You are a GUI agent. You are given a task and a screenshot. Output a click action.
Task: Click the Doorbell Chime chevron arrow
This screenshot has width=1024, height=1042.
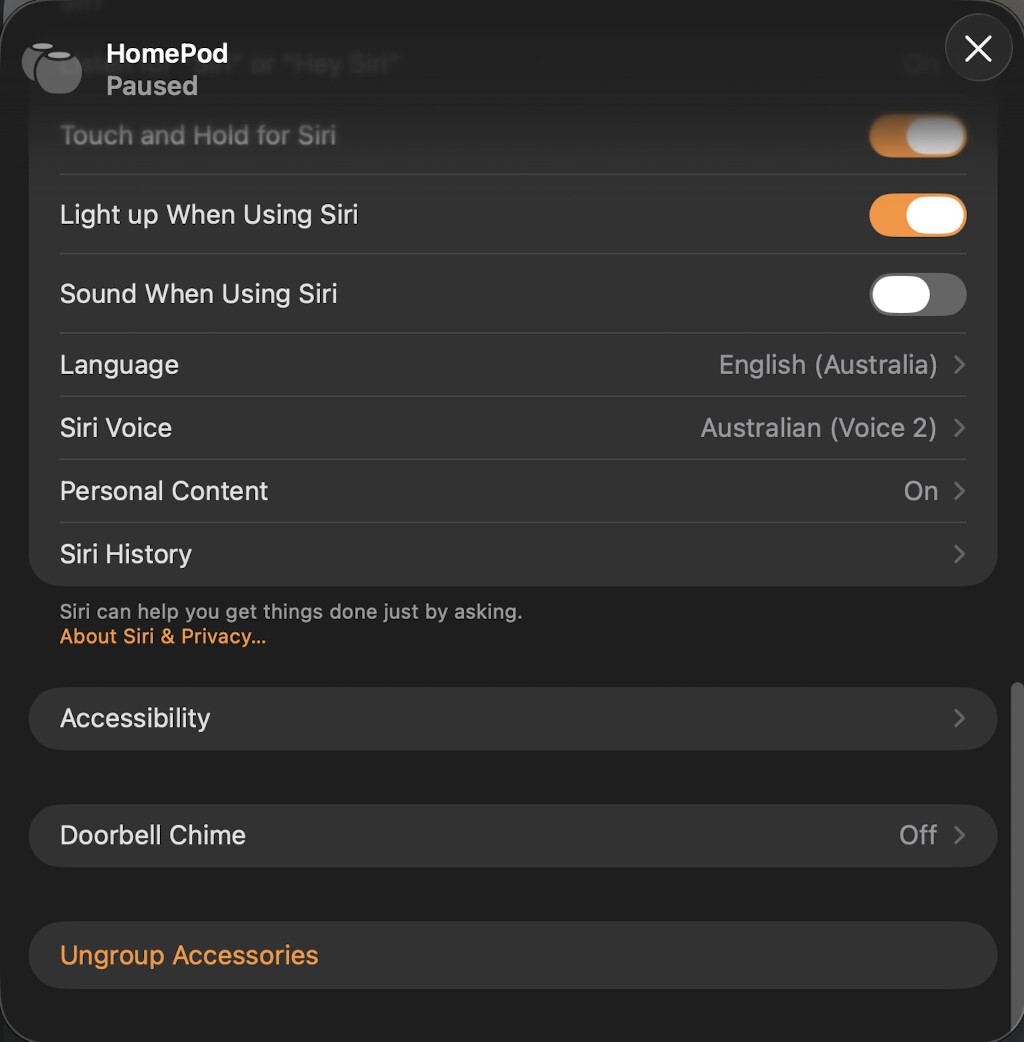point(959,835)
